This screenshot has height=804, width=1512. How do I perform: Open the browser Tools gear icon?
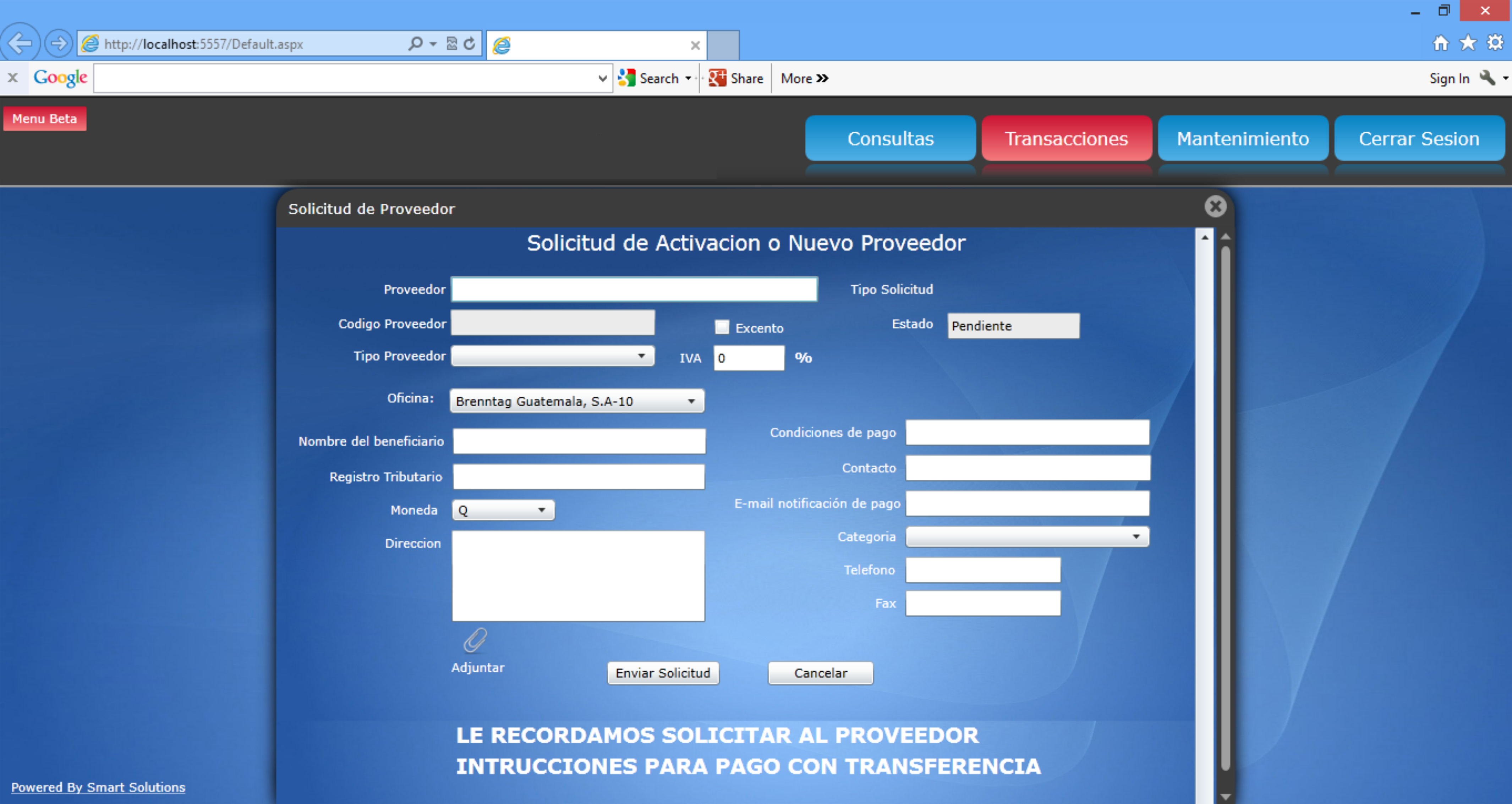1495,43
